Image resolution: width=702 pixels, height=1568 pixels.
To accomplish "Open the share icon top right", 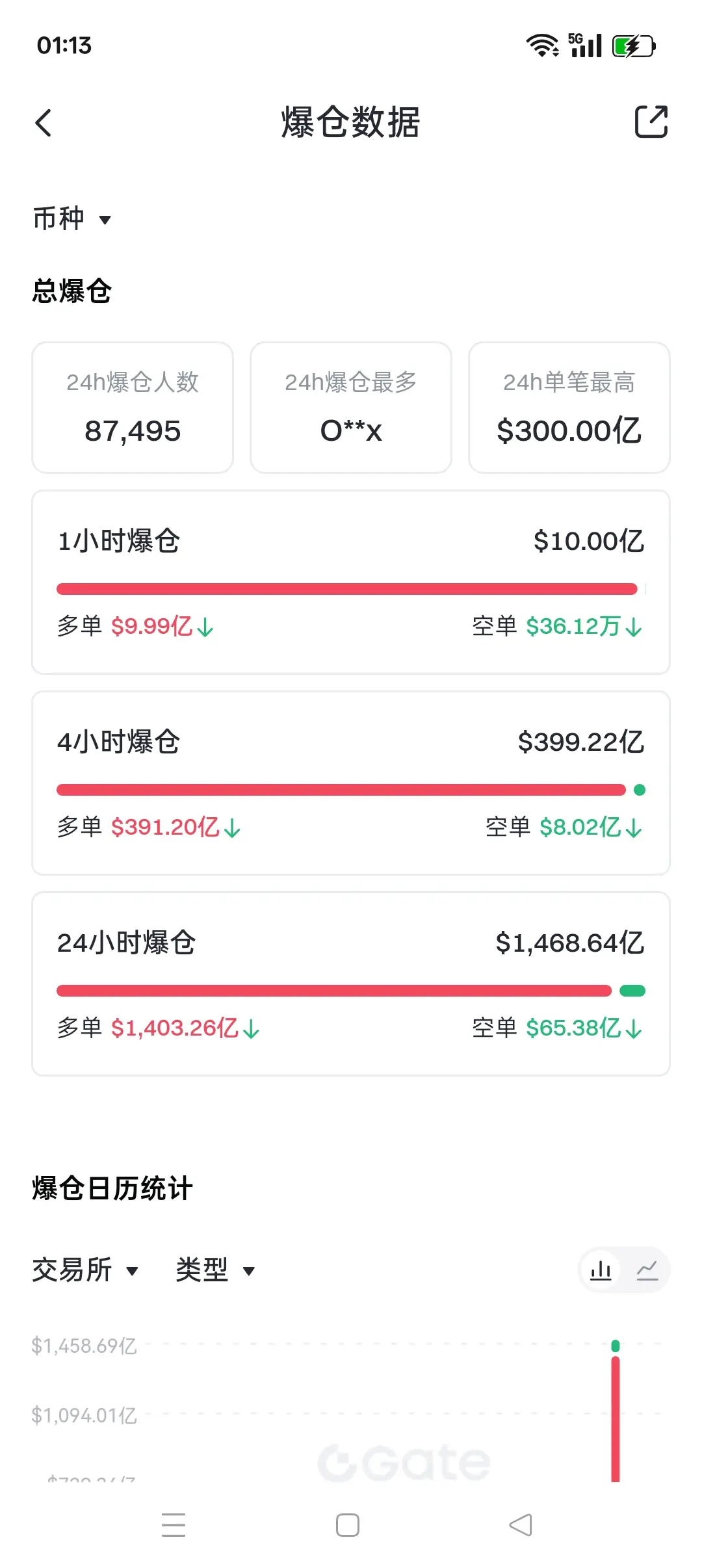I will (651, 122).
